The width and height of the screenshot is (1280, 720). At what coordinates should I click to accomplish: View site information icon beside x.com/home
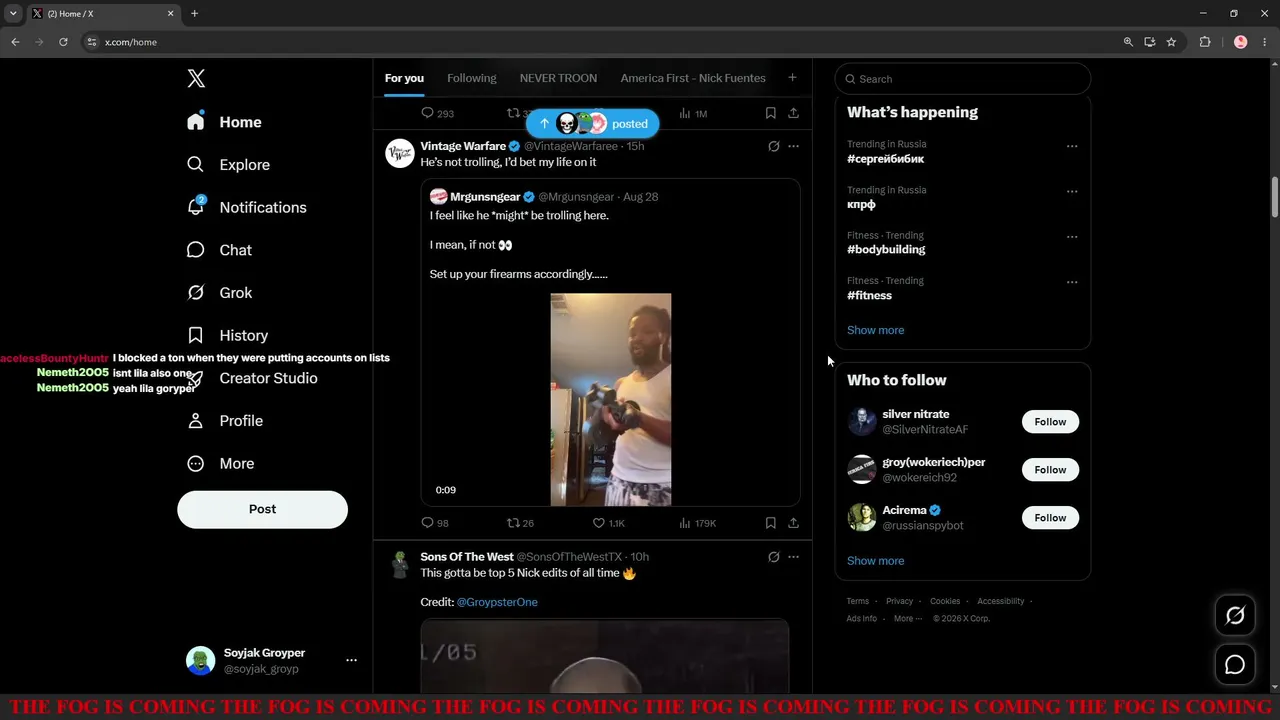[92, 42]
